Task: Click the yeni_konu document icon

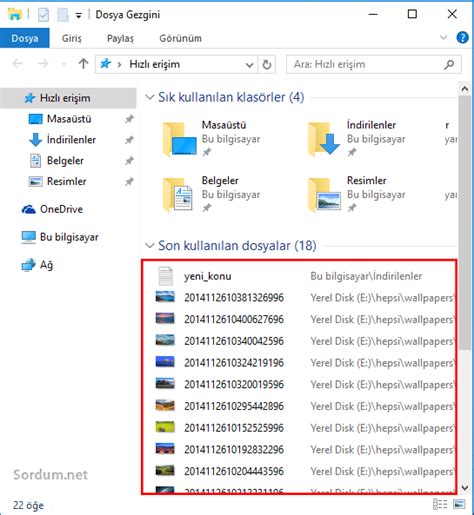Action: 166,276
